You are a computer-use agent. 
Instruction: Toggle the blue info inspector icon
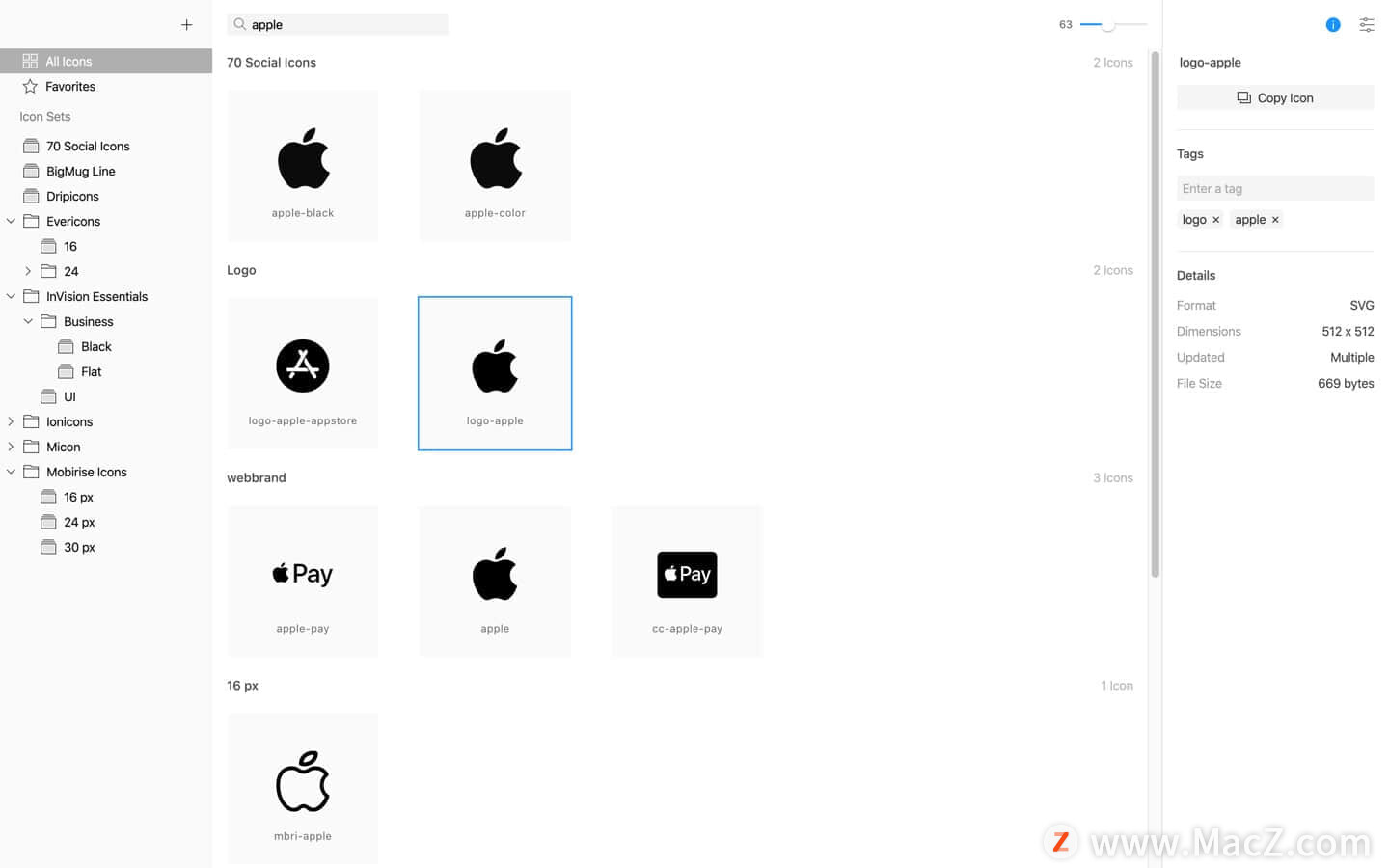click(x=1333, y=25)
